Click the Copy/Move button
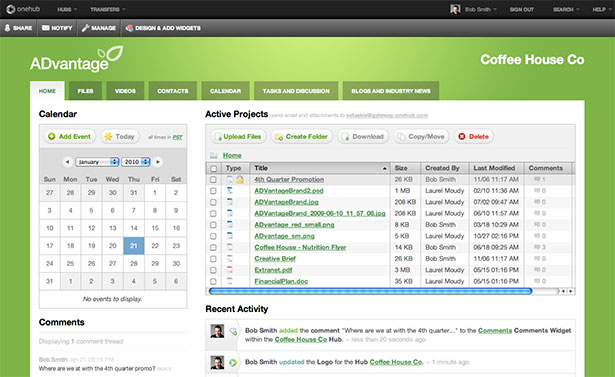The width and height of the screenshot is (615, 377). coord(422,137)
